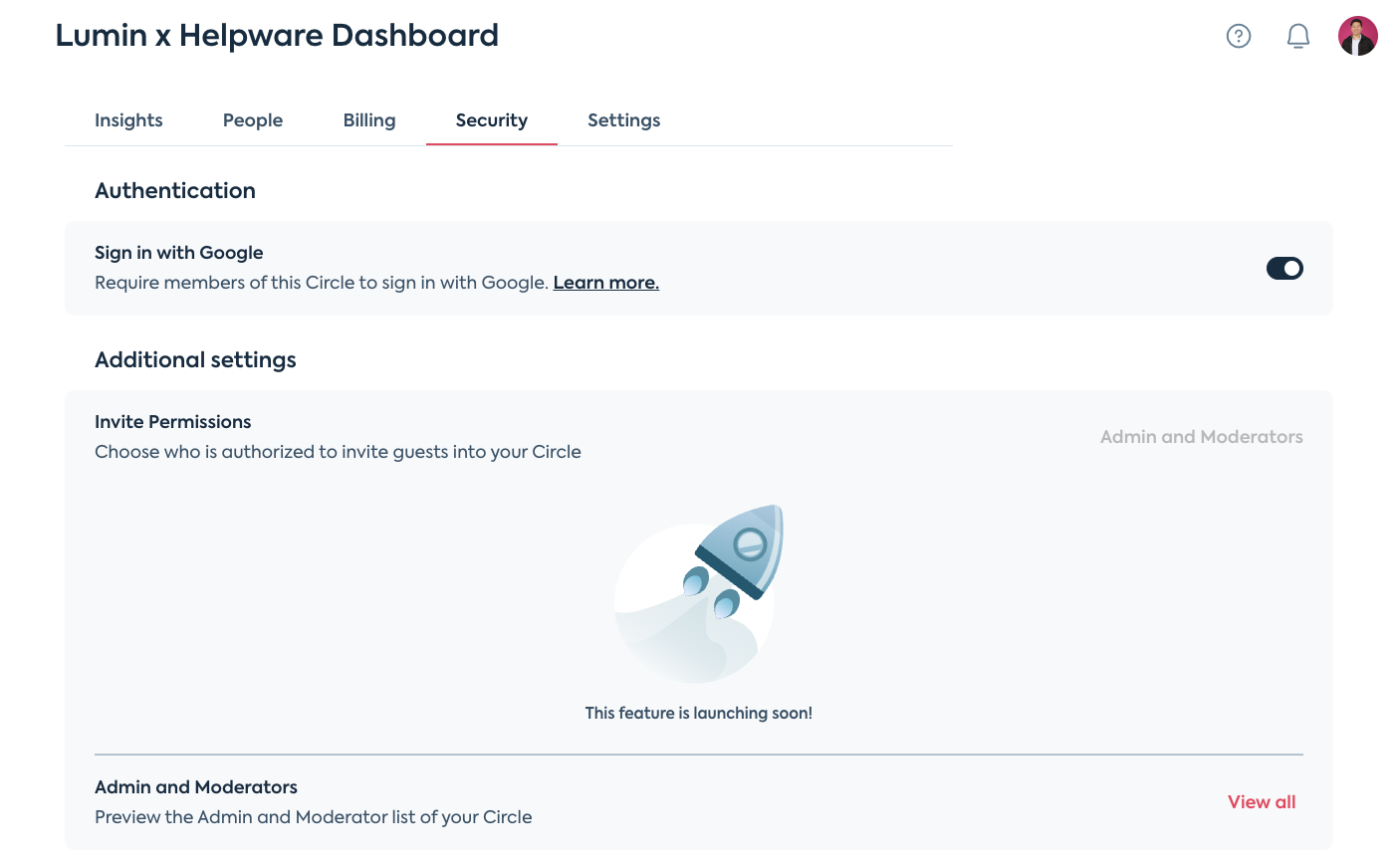
Task: Open the Settings tab
Action: (x=623, y=119)
